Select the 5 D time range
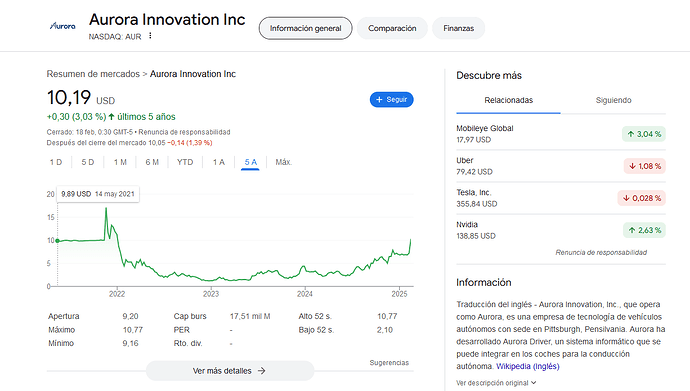Viewport: 690px width, 391px height. tap(88, 162)
